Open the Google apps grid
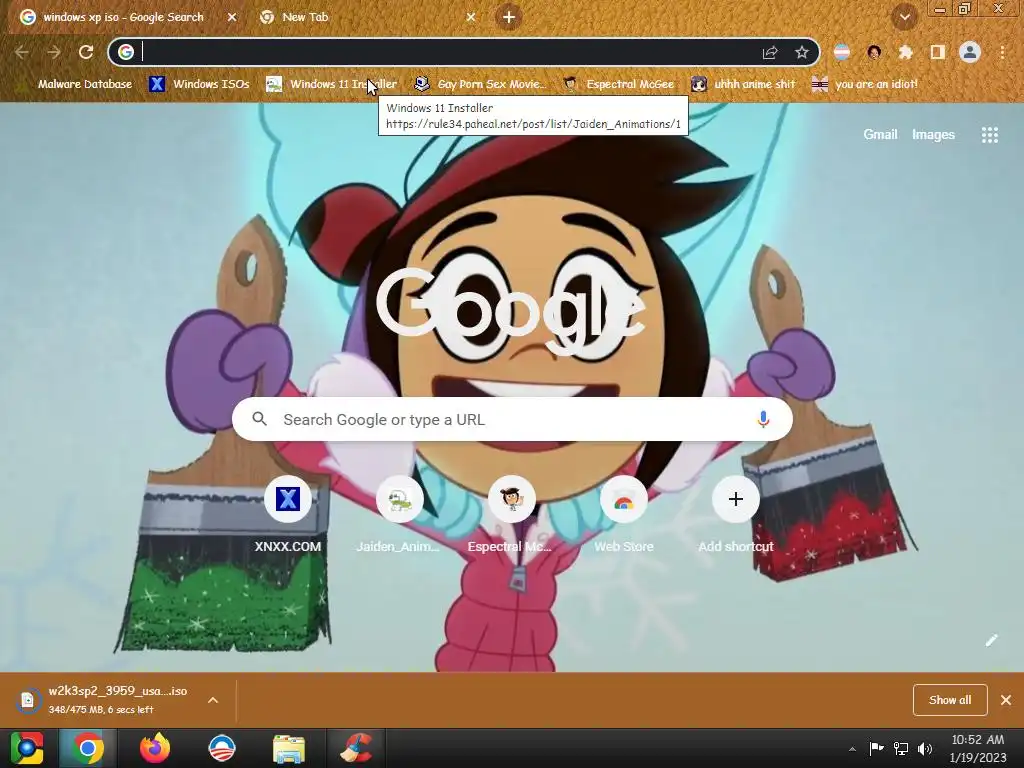This screenshot has width=1024, height=768. click(x=990, y=135)
